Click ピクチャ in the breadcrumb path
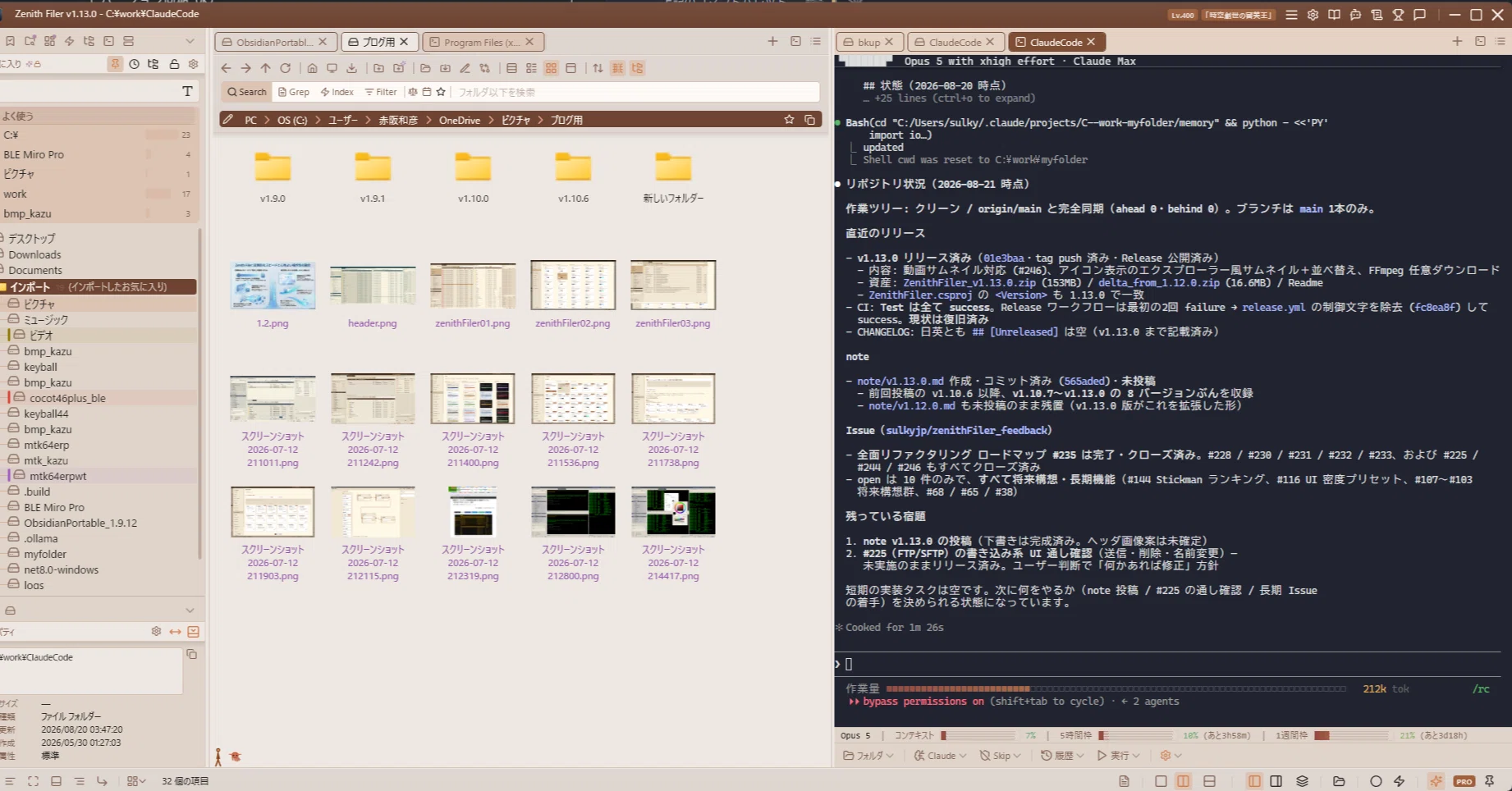 [515, 120]
